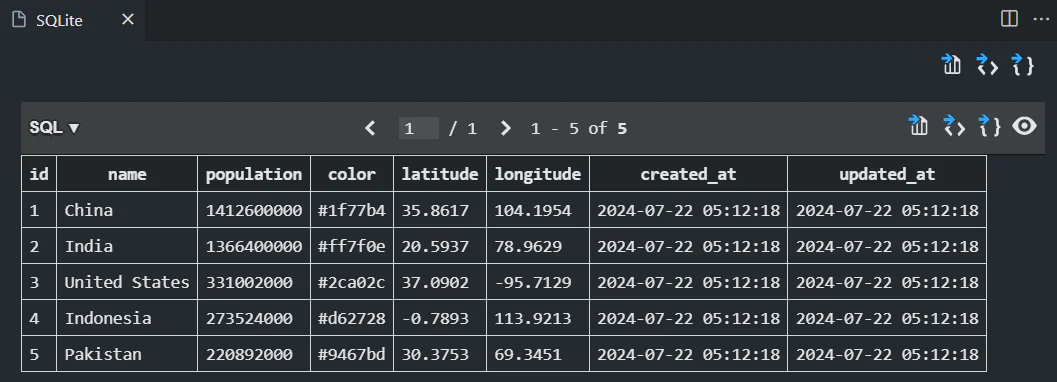Click the top export CSV icon
The height and width of the screenshot is (382, 1057).
[x=951, y=65]
